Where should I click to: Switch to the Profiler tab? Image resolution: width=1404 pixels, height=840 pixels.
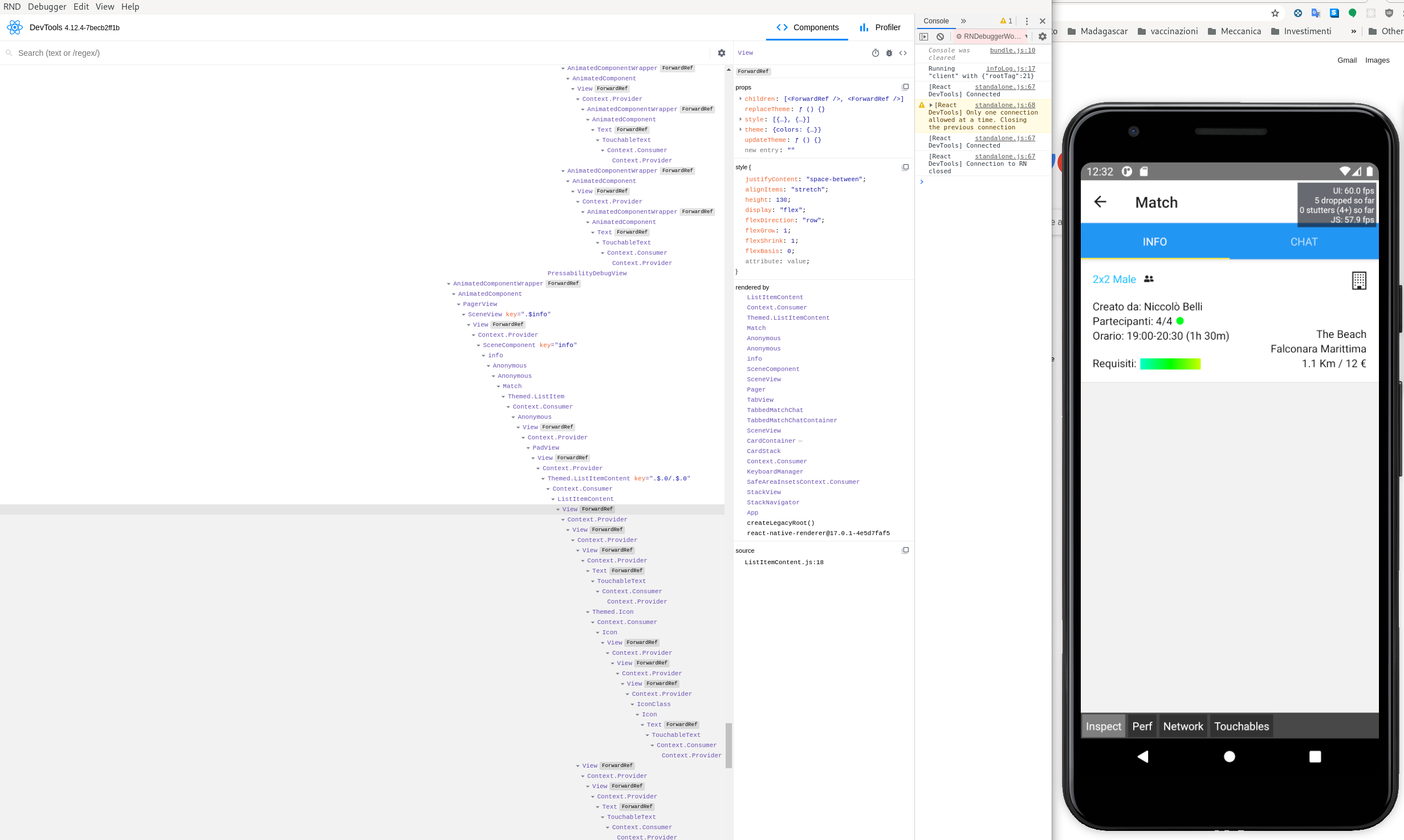coord(880,27)
